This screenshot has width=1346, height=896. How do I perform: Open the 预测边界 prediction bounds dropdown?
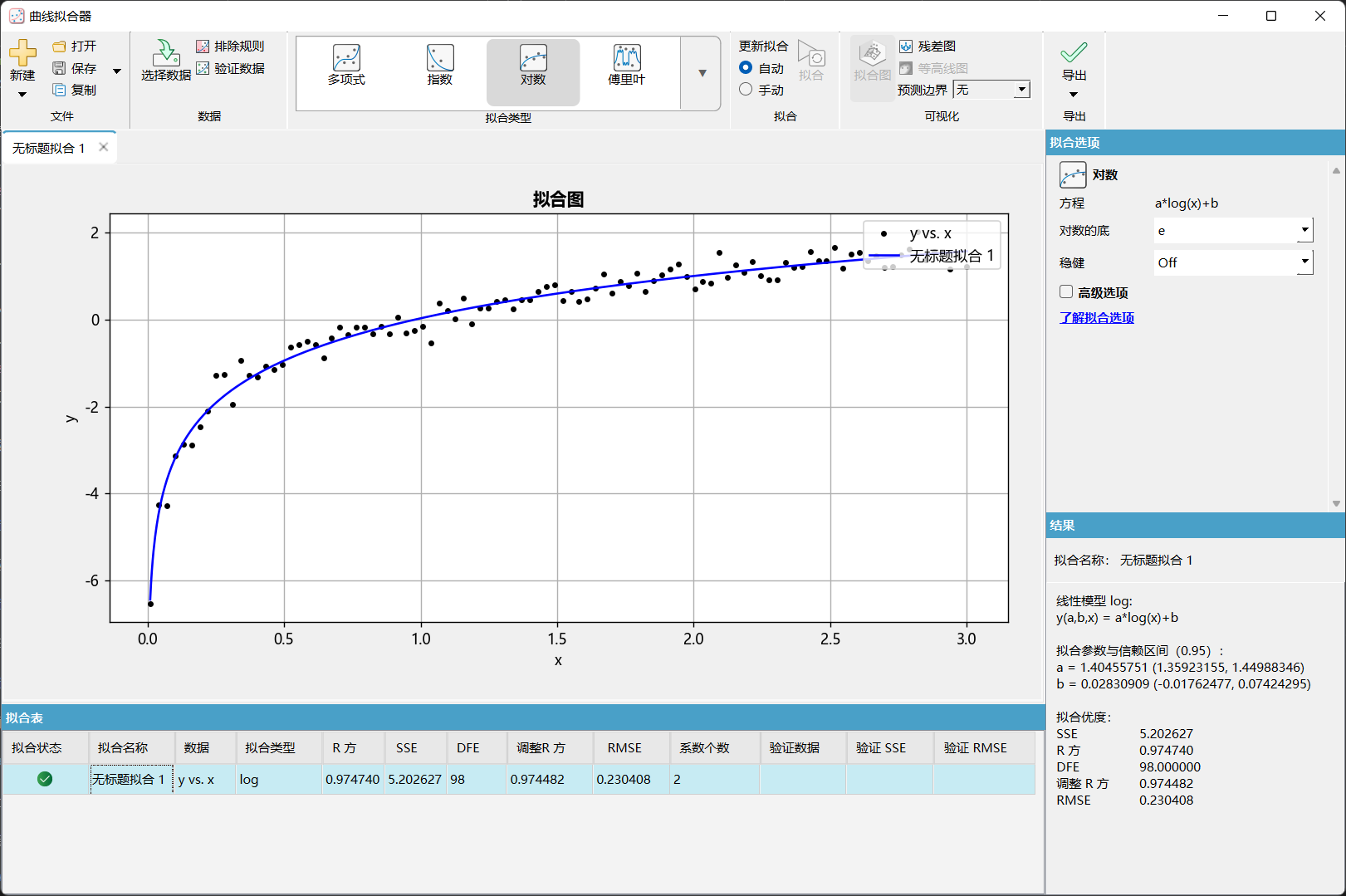[1021, 90]
